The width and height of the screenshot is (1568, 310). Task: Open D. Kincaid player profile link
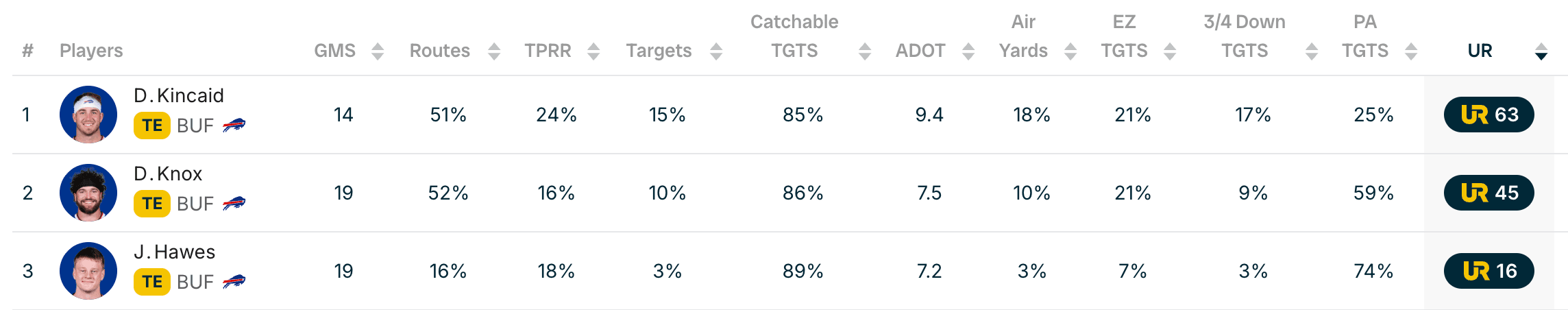179,95
